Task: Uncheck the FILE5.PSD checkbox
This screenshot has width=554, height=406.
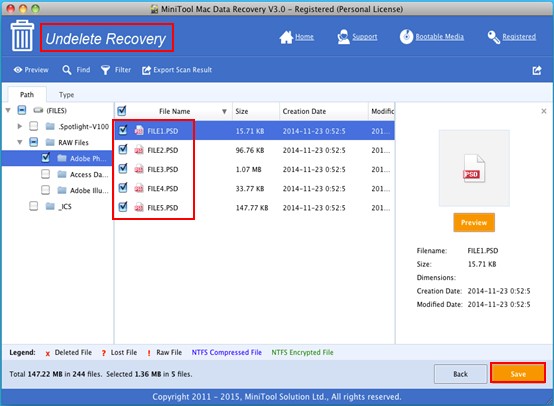Action: [123, 207]
